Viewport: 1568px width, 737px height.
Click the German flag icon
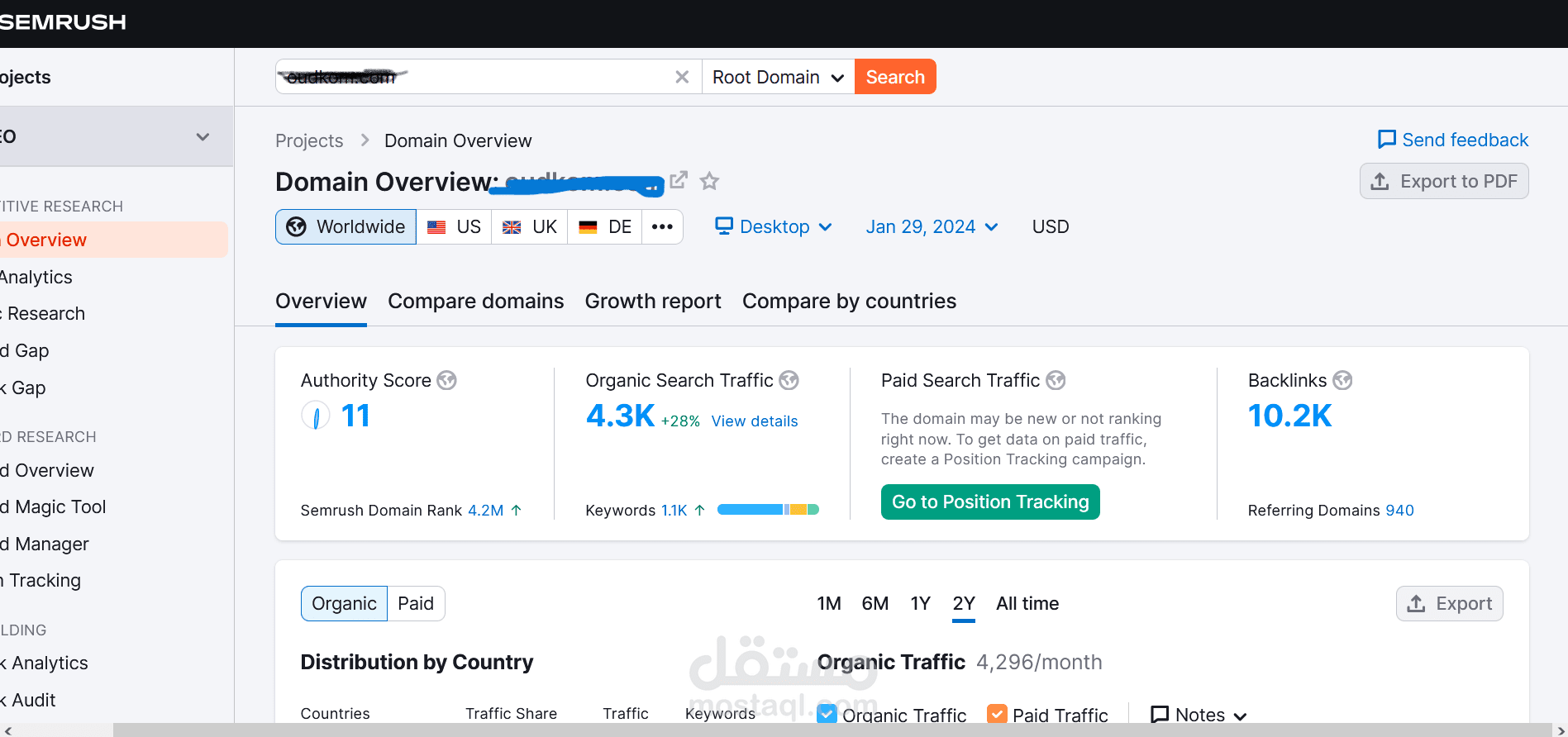click(588, 227)
